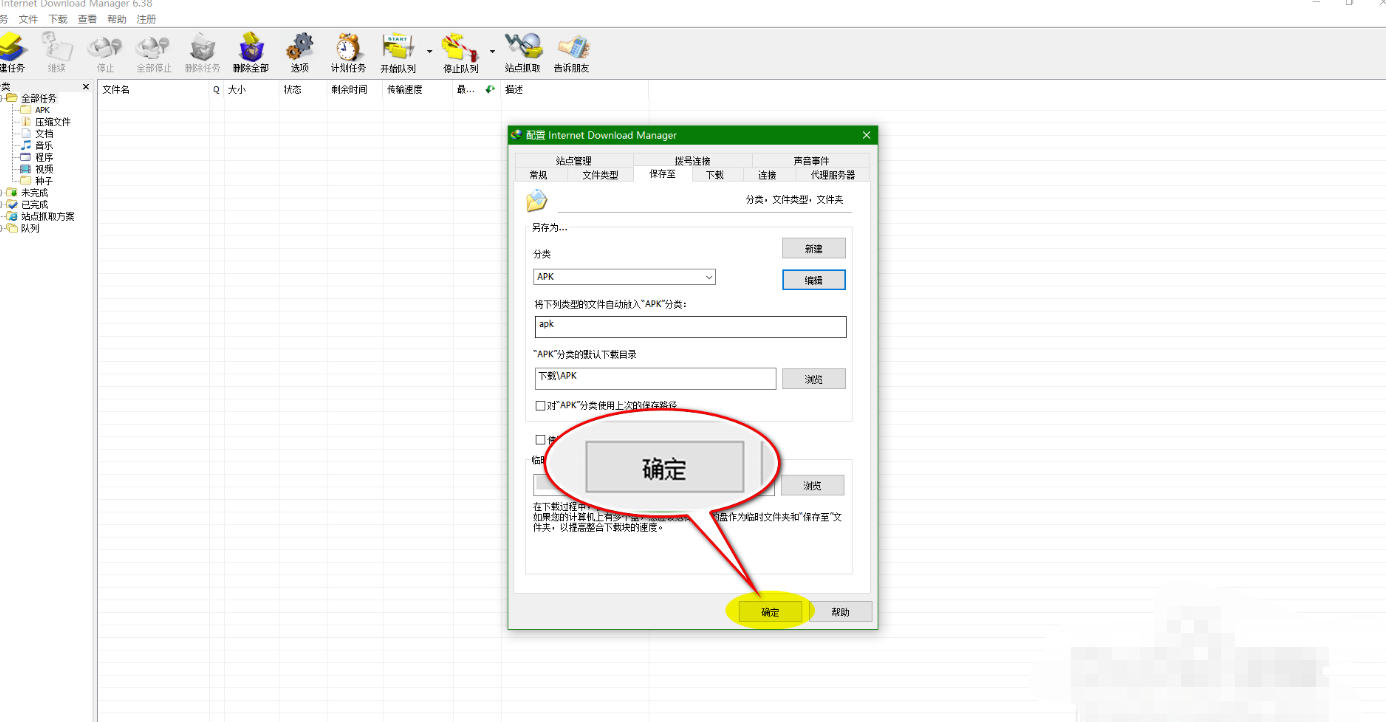1386x722 pixels.
Task: Sort by the 状态 column header
Action: pyautogui.click(x=303, y=89)
